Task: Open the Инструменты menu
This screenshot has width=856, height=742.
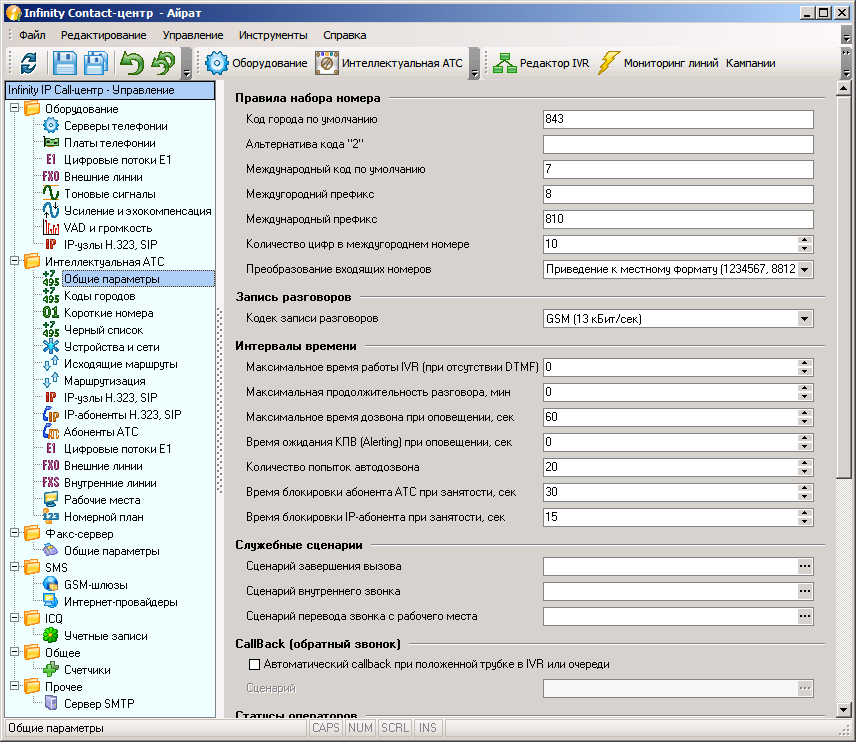Action: [x=273, y=35]
